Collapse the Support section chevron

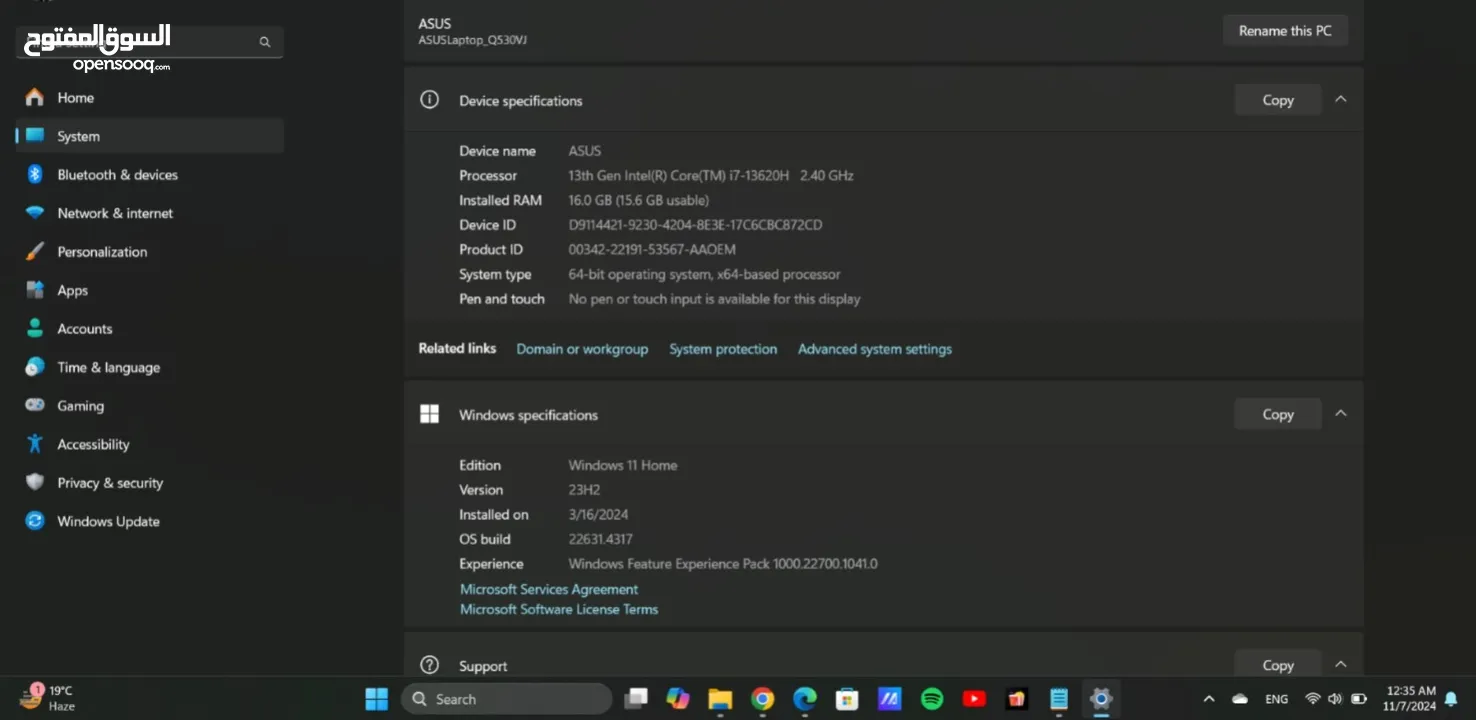(1341, 664)
